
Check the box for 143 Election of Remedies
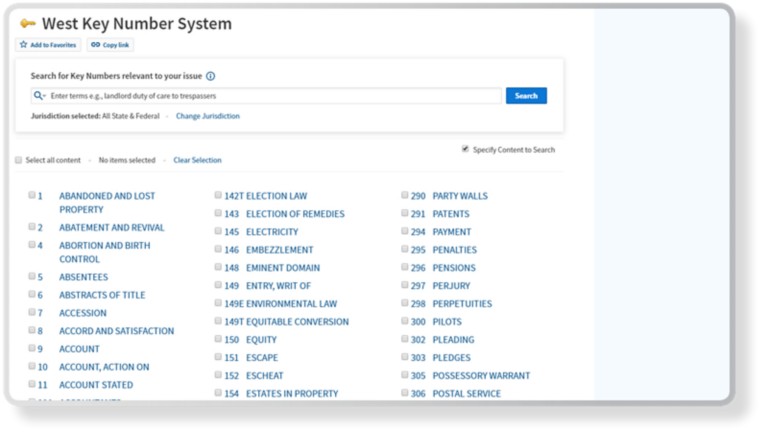coord(218,213)
